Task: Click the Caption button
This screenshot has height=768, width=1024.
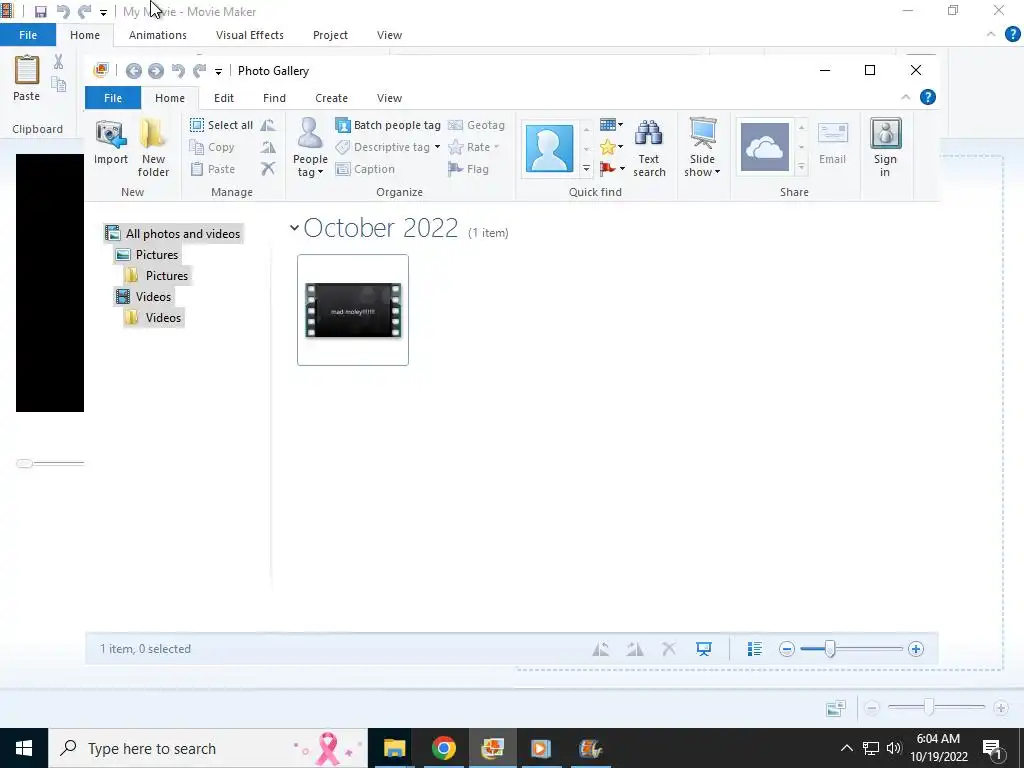Action: point(365,169)
